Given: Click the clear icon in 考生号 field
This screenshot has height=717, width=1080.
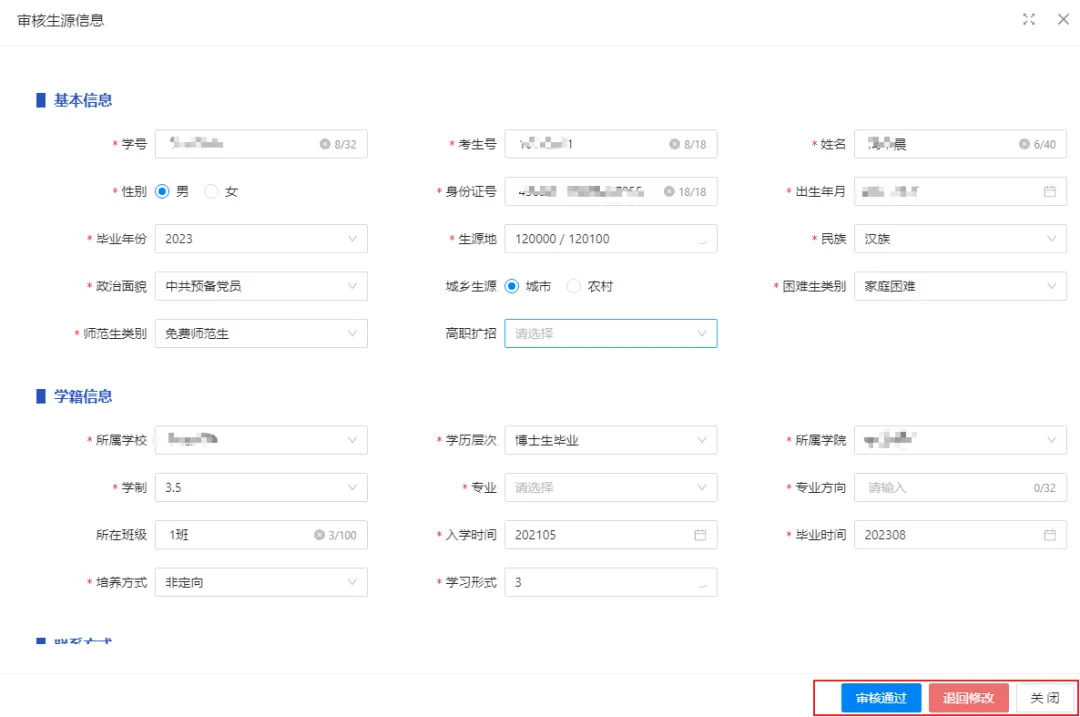Looking at the screenshot, I should tap(675, 144).
